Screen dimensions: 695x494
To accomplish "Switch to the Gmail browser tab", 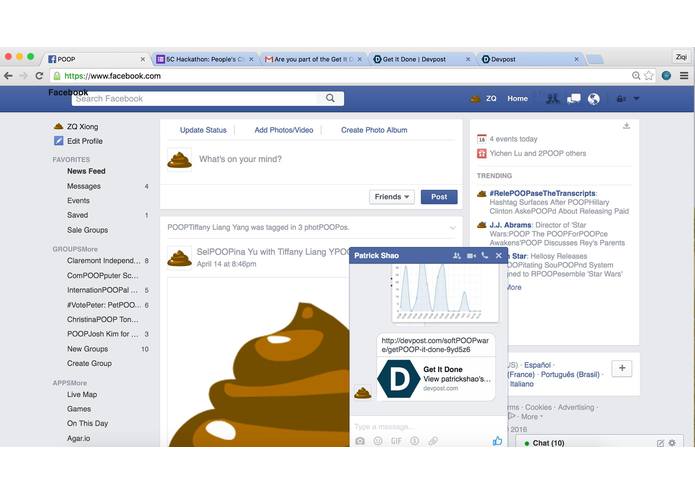I will point(313,59).
